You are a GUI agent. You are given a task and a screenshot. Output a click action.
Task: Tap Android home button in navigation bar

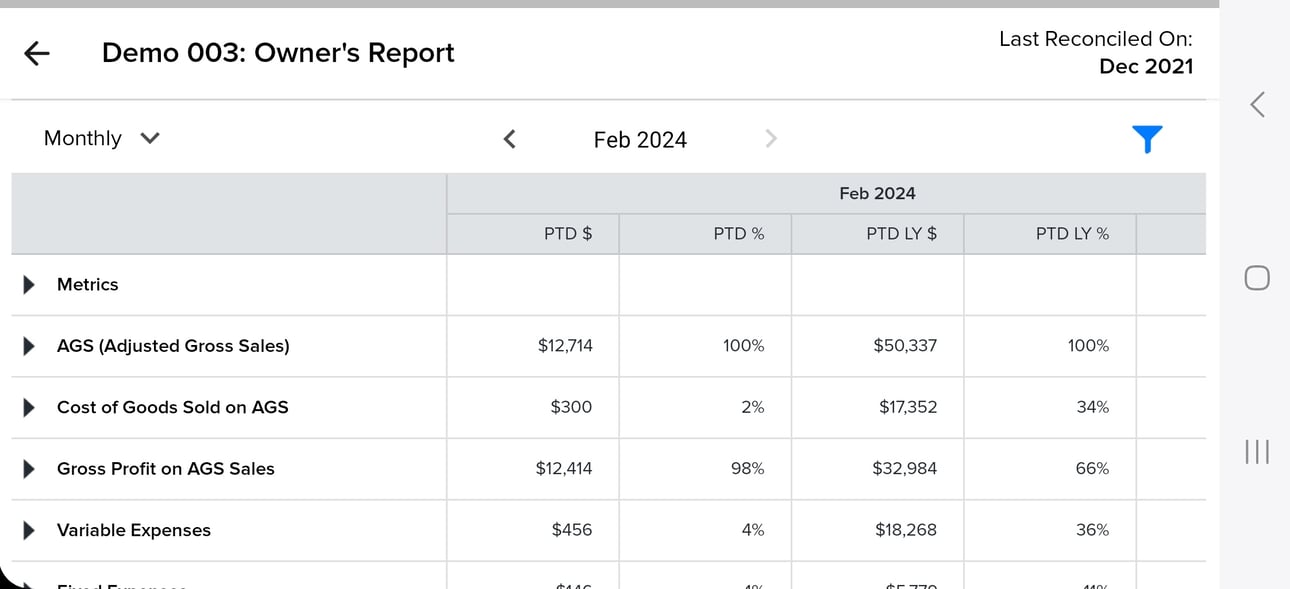tap(1258, 278)
